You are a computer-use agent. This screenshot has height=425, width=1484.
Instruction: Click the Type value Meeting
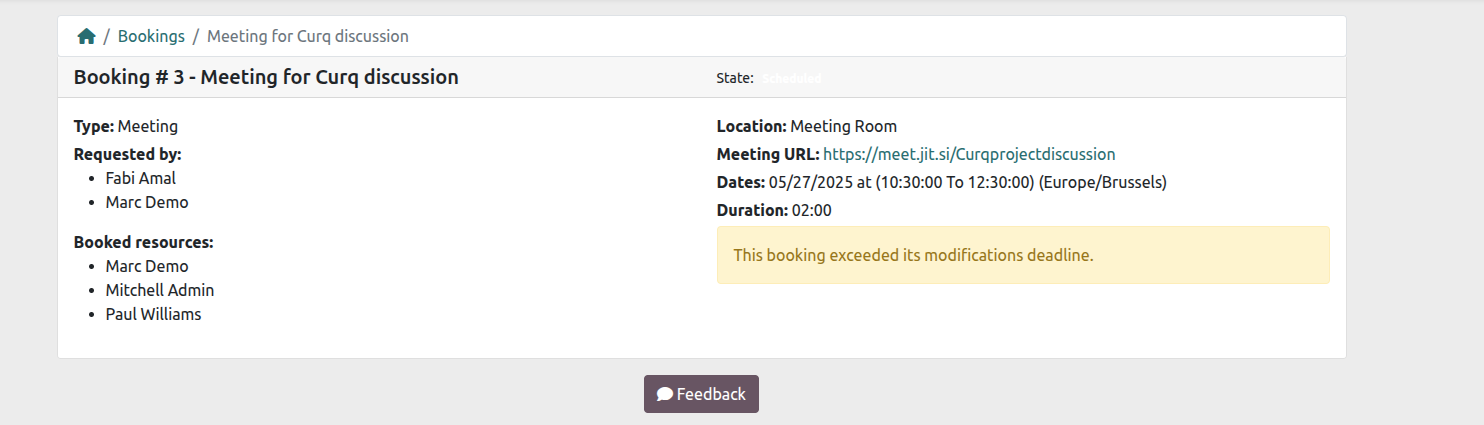(147, 126)
